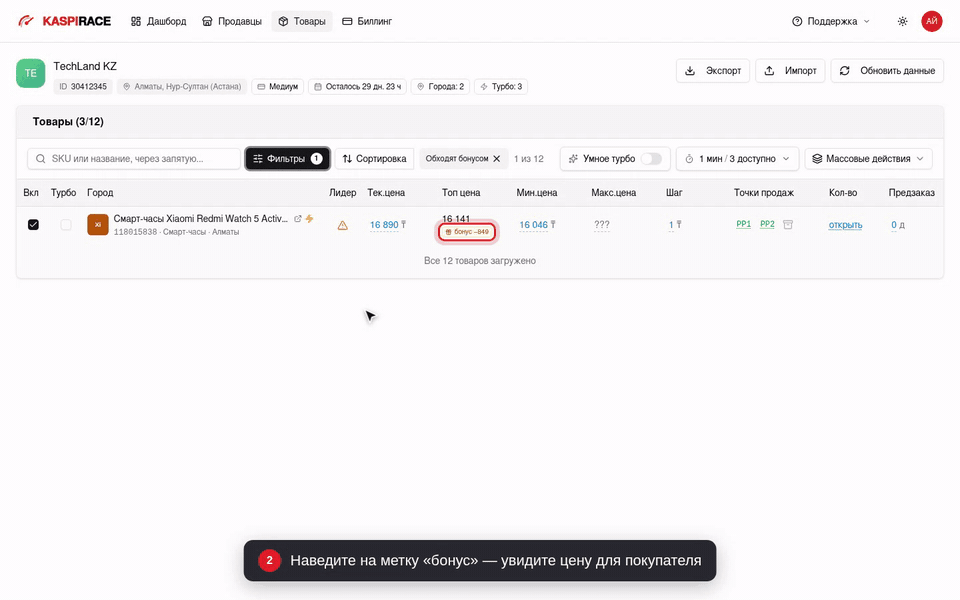Click the warning triangle in the Лидер column
The height and width of the screenshot is (600, 960).
[342, 225]
